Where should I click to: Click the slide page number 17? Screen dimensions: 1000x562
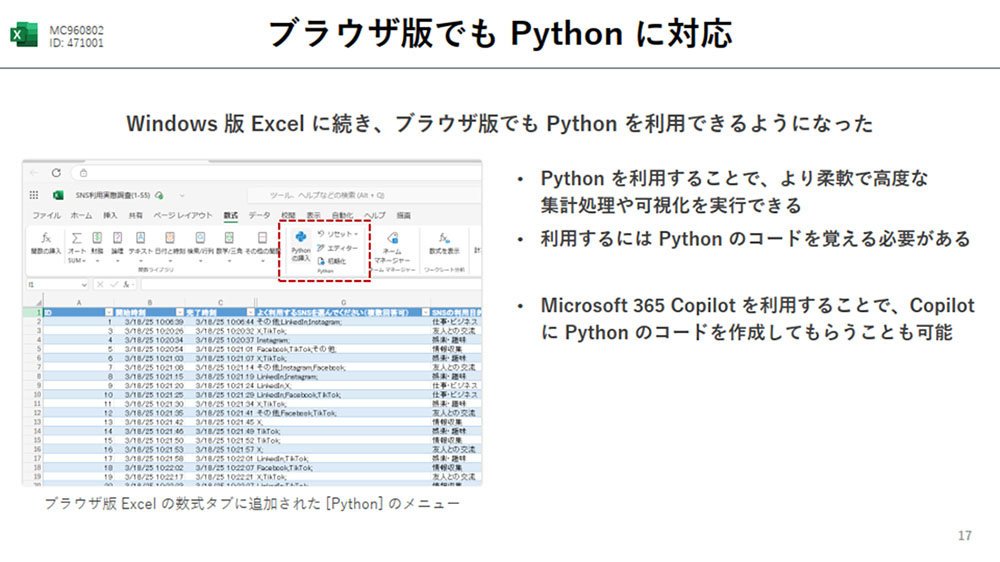[x=965, y=535]
